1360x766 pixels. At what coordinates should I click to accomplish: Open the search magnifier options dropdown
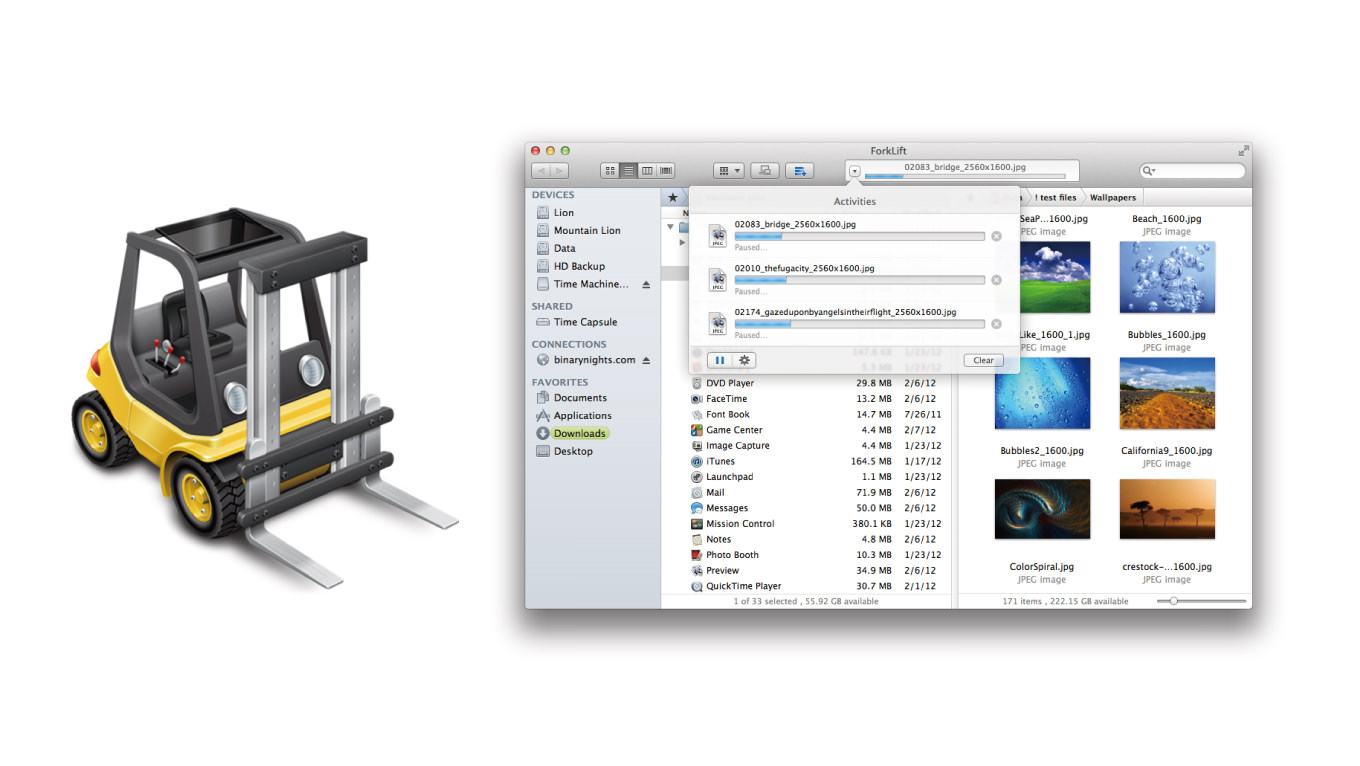coord(1151,171)
